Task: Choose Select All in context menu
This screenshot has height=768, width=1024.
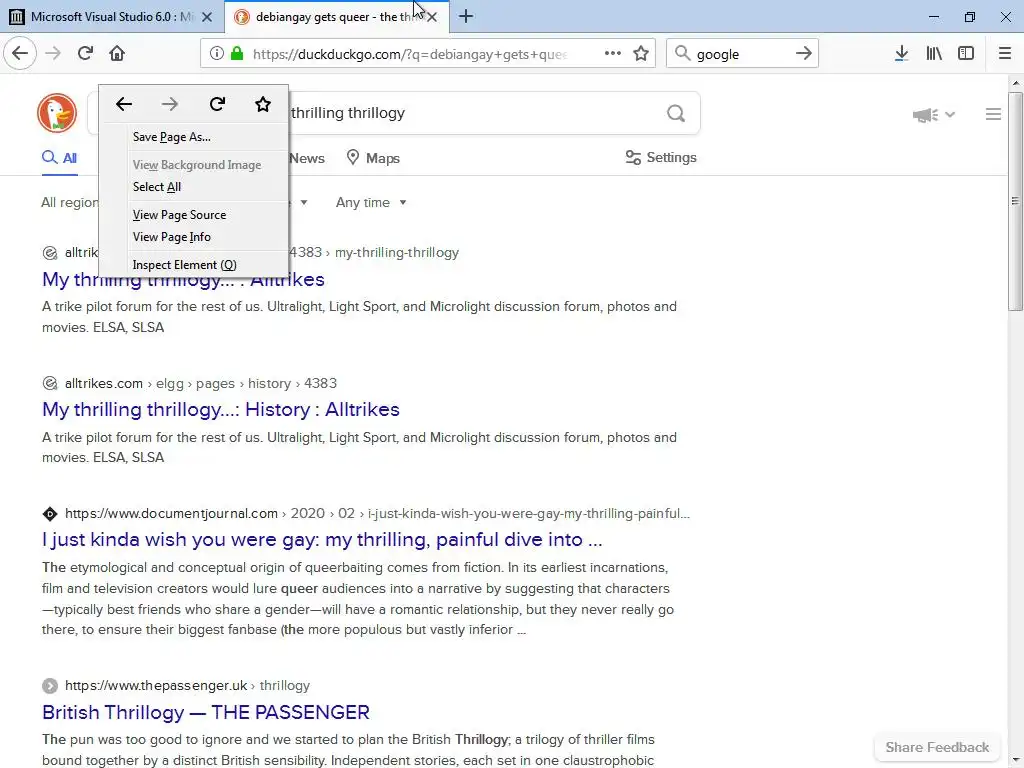Action: coord(157,187)
